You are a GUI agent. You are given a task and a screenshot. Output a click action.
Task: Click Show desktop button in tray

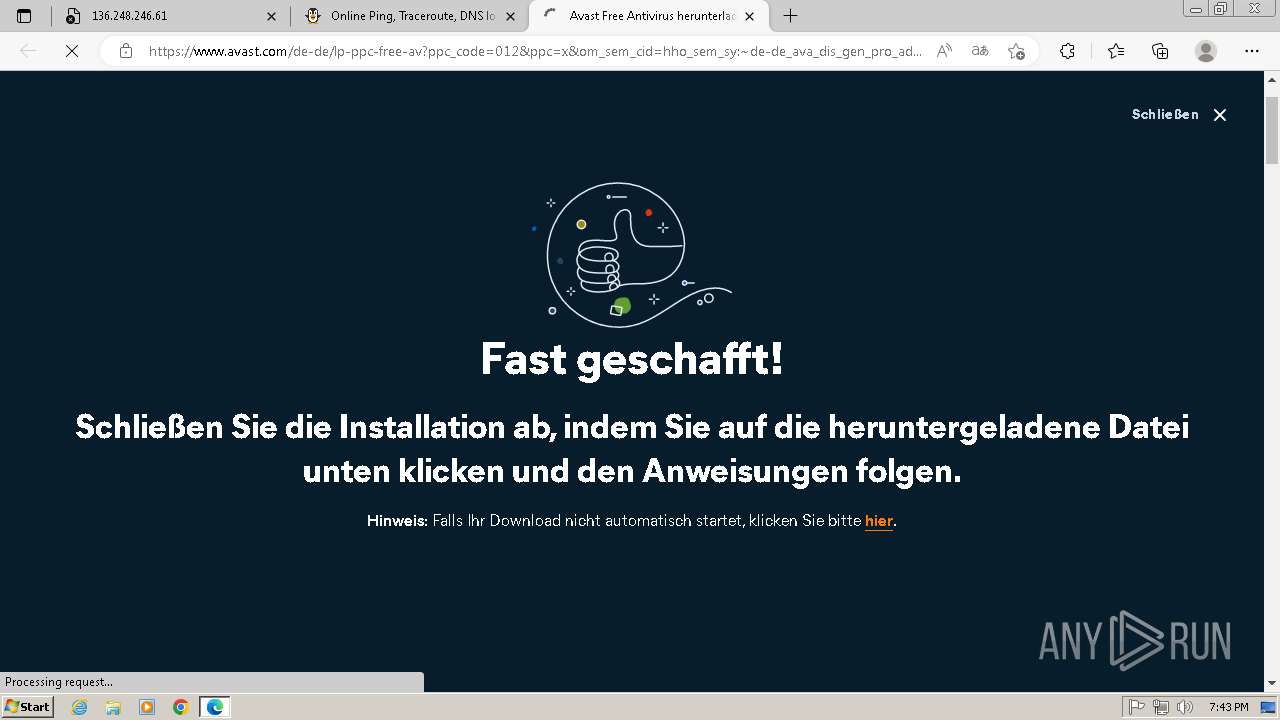(1268, 707)
